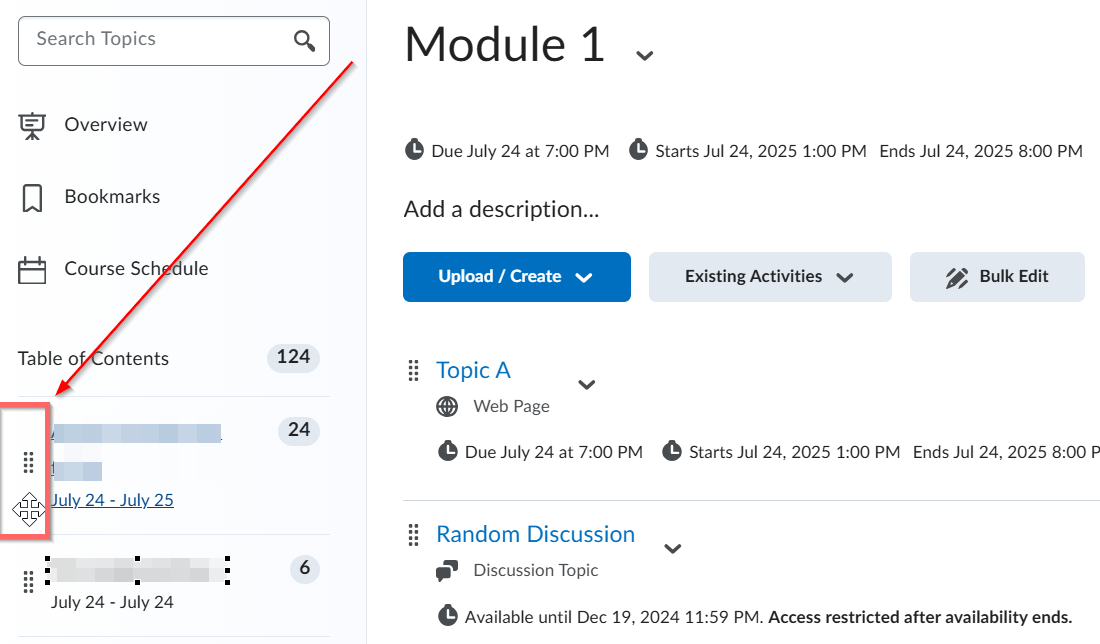This screenshot has height=644, width=1100.
Task: Open the Module 1 title dropdown chevron
Action: pyautogui.click(x=645, y=55)
